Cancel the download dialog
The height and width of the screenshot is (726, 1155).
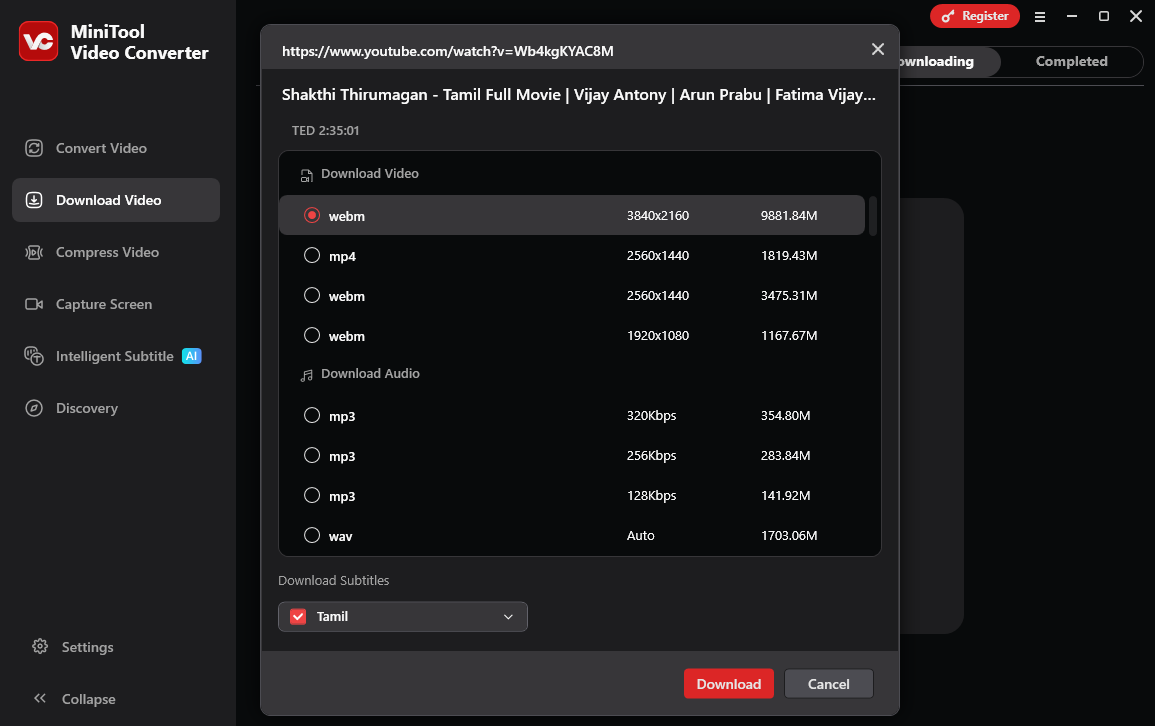point(828,683)
